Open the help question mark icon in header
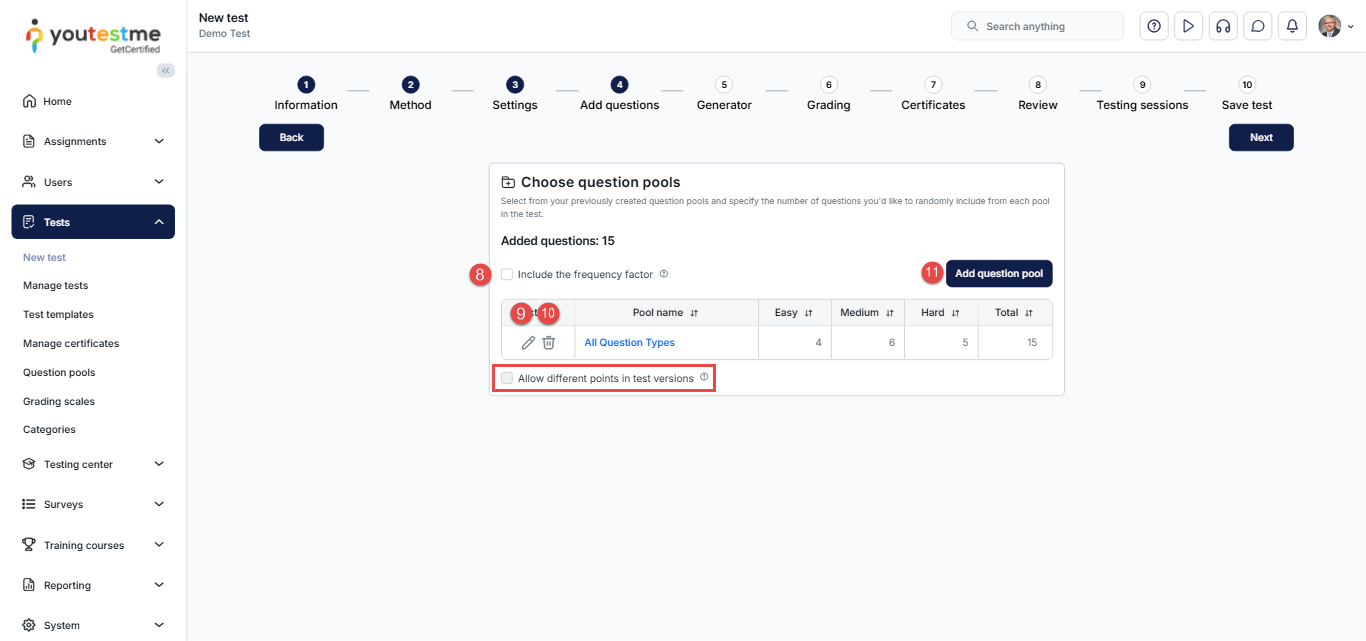Image resolution: width=1366 pixels, height=641 pixels. pos(1154,26)
